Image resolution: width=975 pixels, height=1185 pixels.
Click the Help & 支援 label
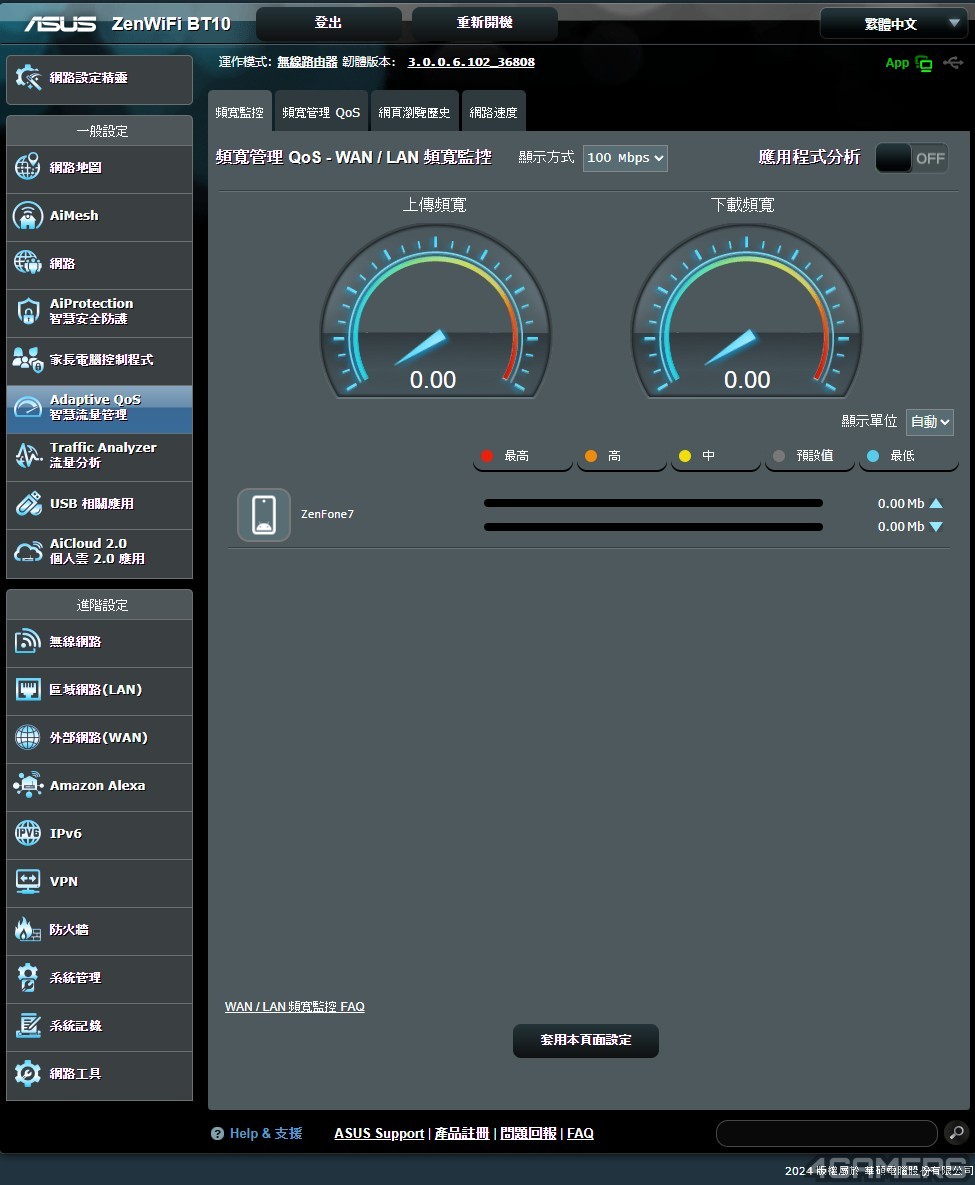[266, 1133]
